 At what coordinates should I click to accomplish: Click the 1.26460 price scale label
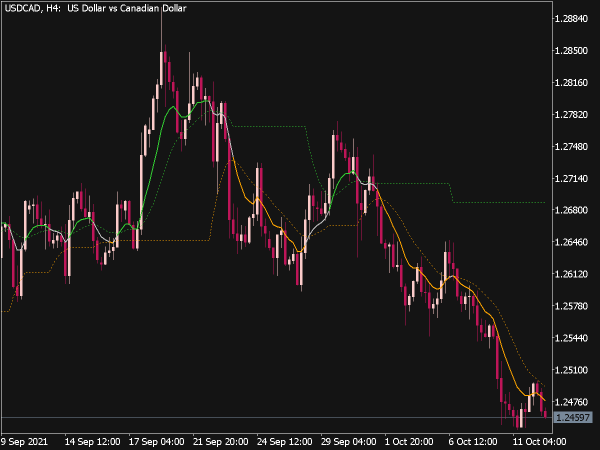pos(571,242)
